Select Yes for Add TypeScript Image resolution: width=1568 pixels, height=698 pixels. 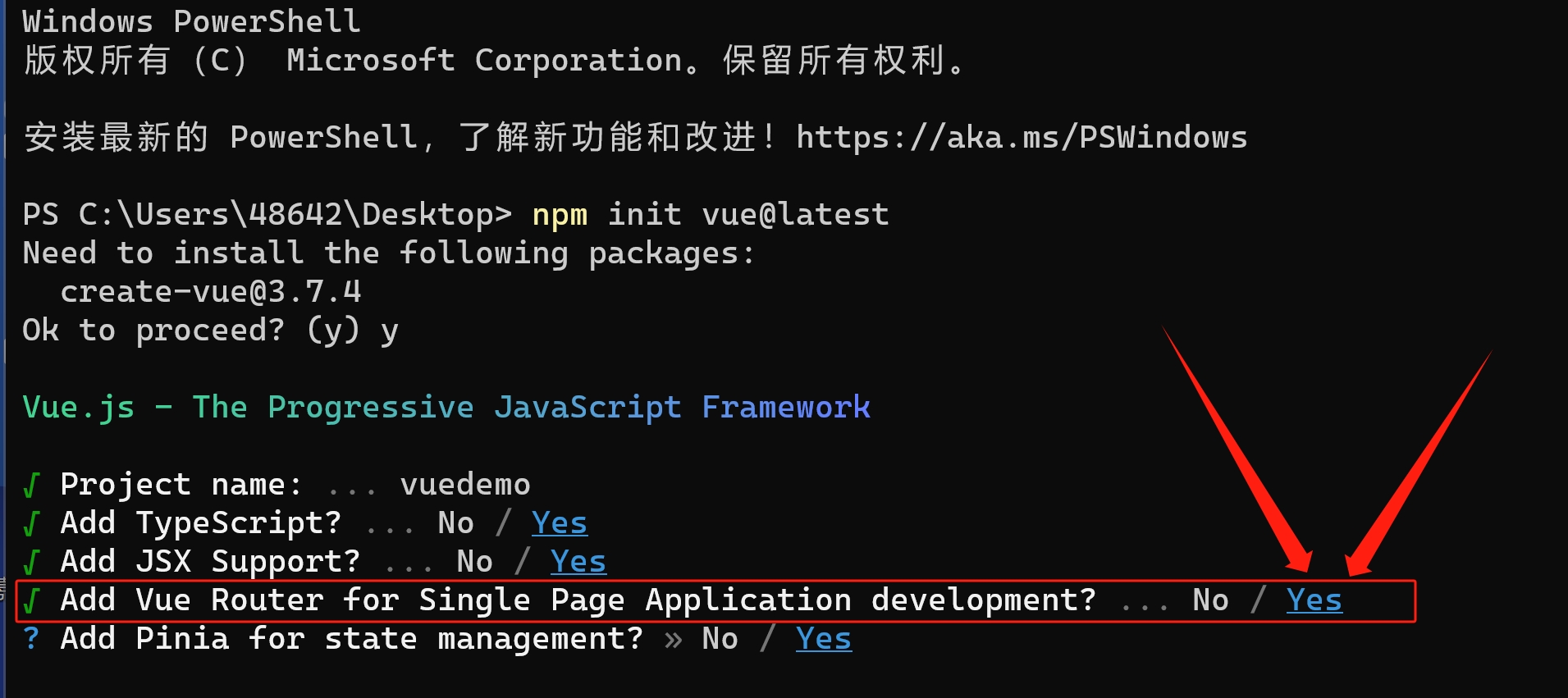click(559, 523)
